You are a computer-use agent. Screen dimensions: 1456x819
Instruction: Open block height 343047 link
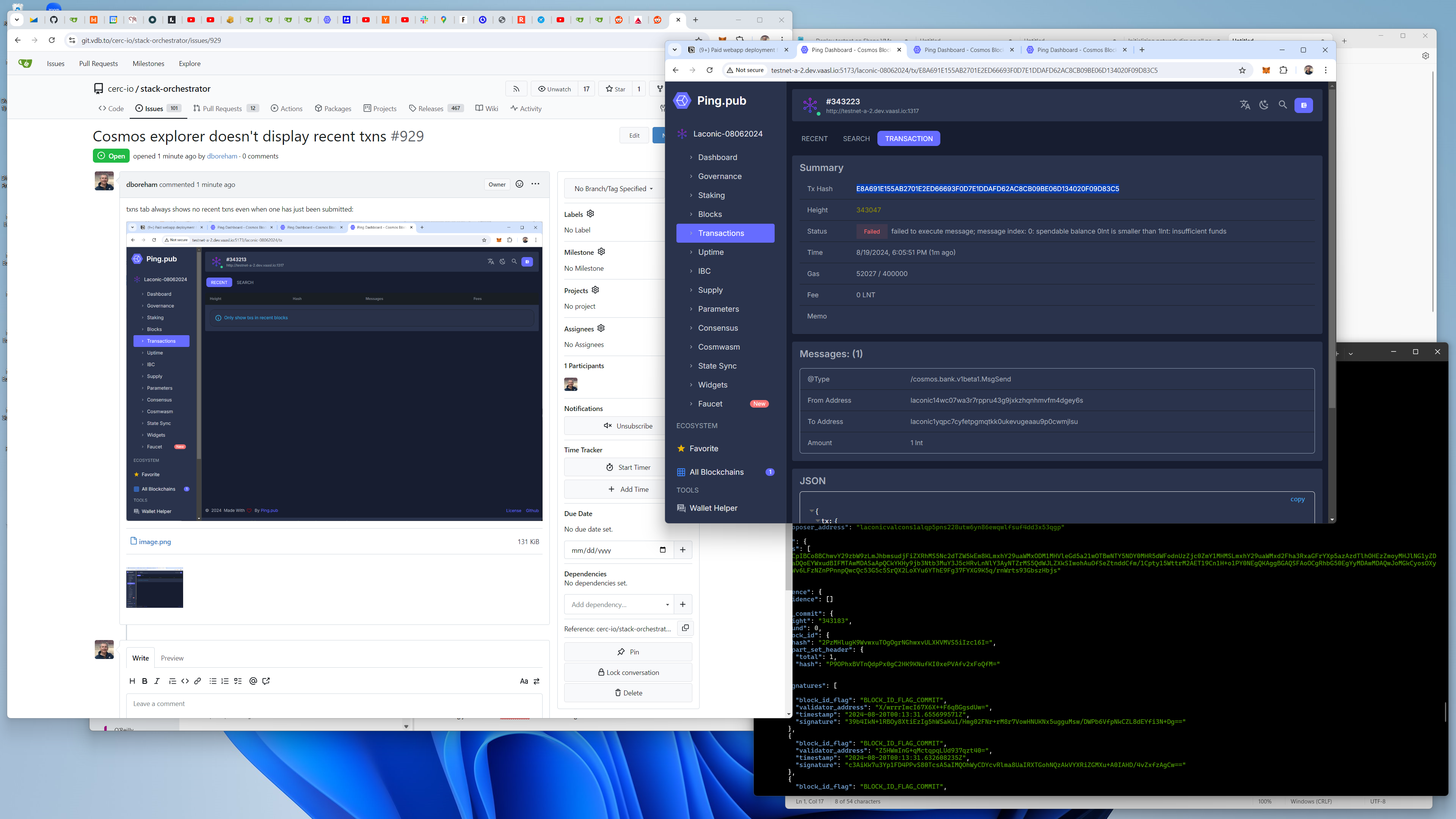(868, 210)
